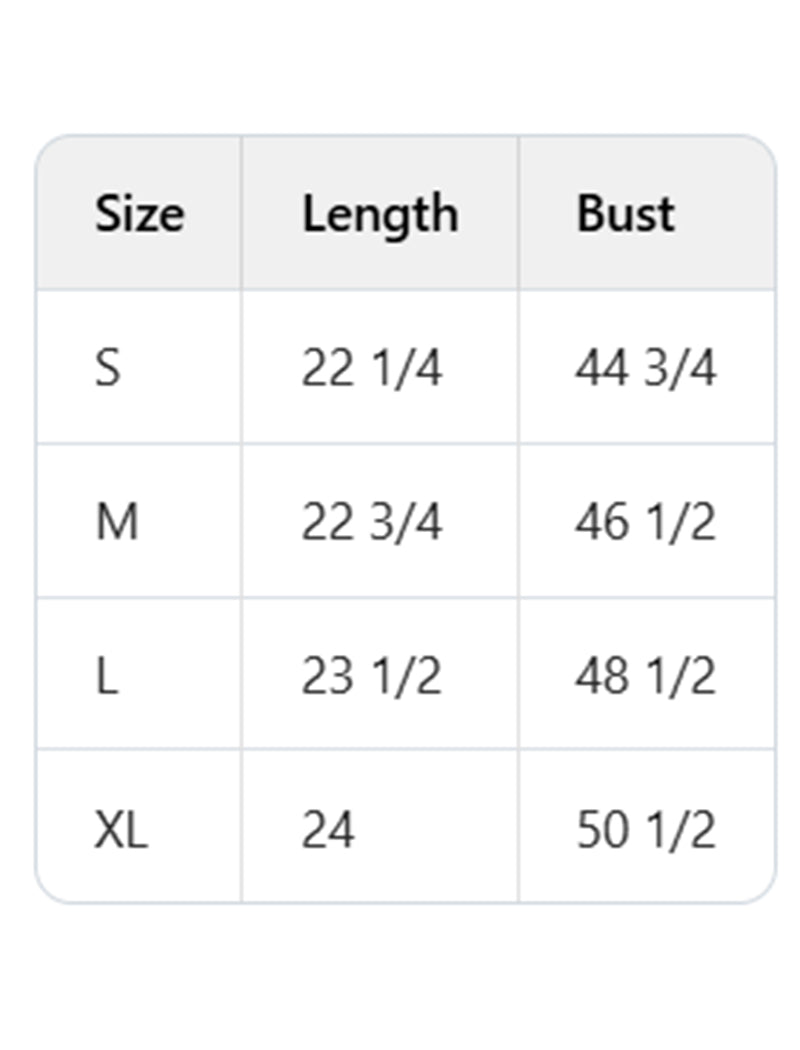Image resolution: width=800 pixels, height=1050 pixels.
Task: Click the 22 3/4 length value
Action: point(371,522)
